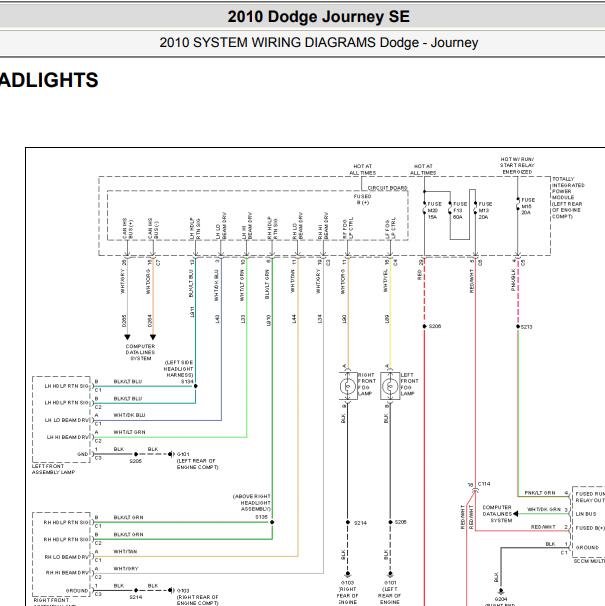605x606 pixels.
Task: Click the L33 circuit number label
Action: (243, 319)
